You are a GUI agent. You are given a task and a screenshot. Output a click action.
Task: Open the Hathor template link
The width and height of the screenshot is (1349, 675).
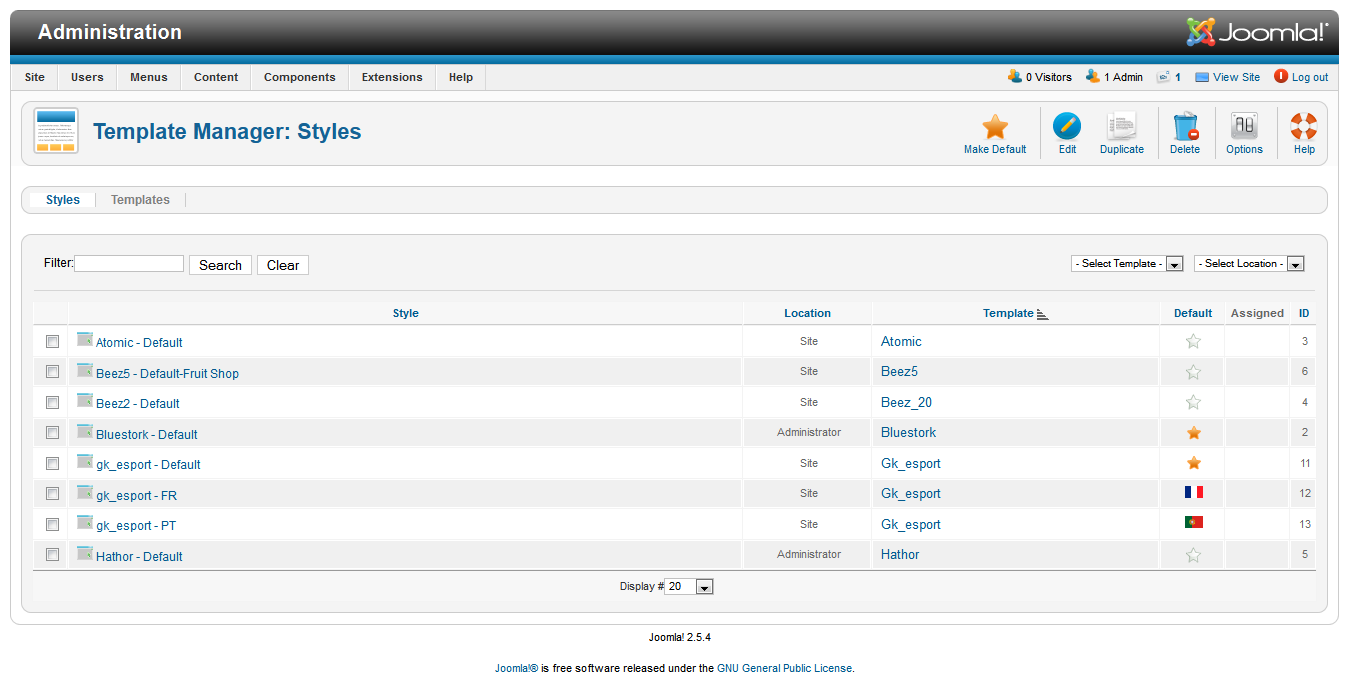click(x=900, y=554)
